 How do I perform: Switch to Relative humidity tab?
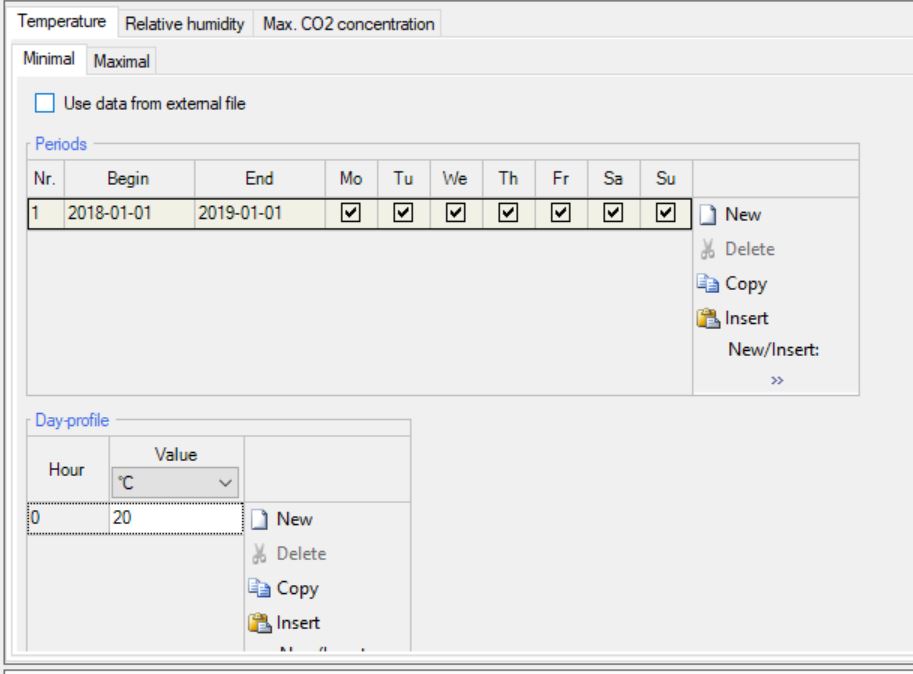(x=186, y=24)
